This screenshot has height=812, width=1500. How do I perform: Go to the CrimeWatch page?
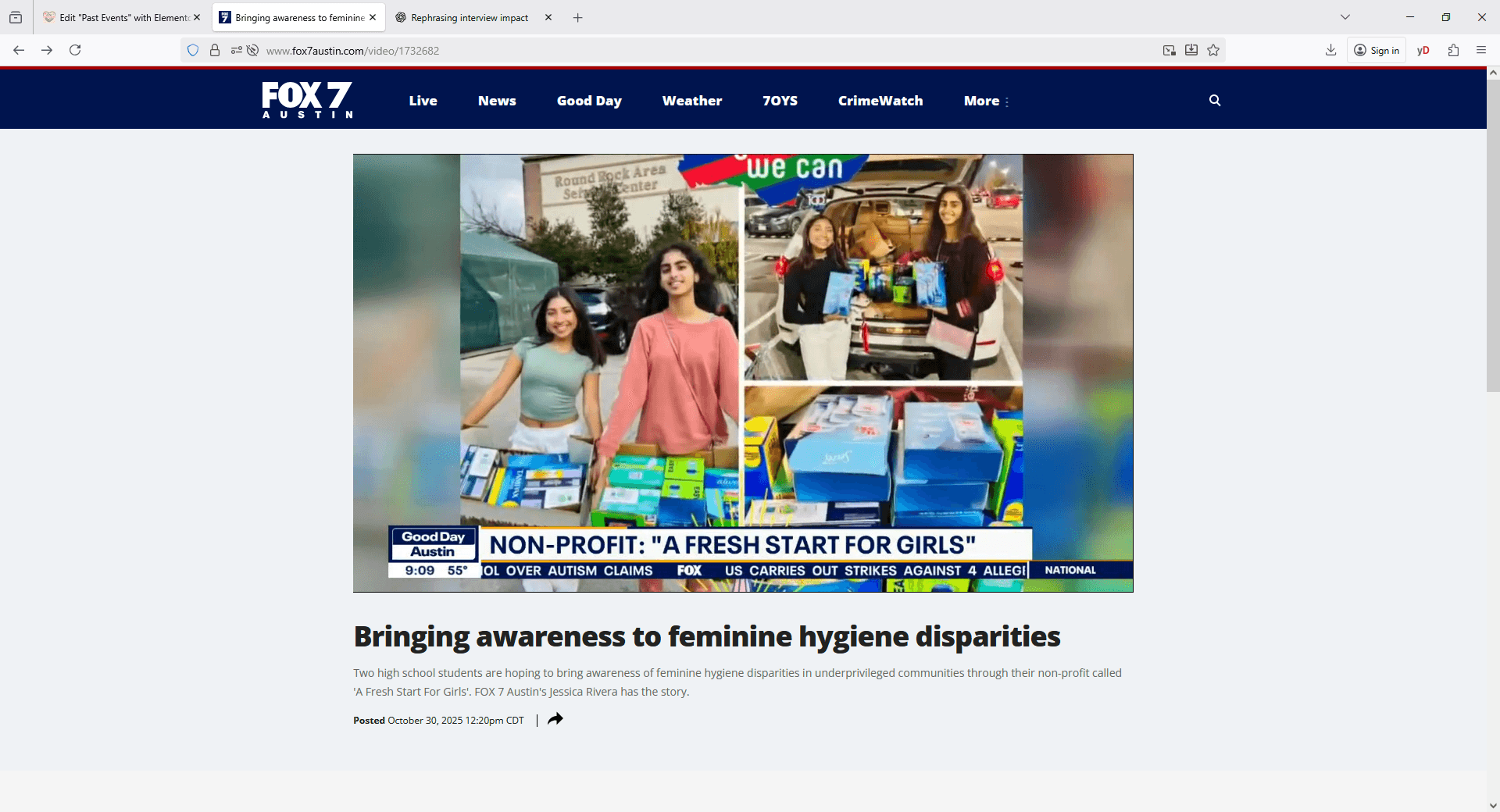pyautogui.click(x=880, y=101)
